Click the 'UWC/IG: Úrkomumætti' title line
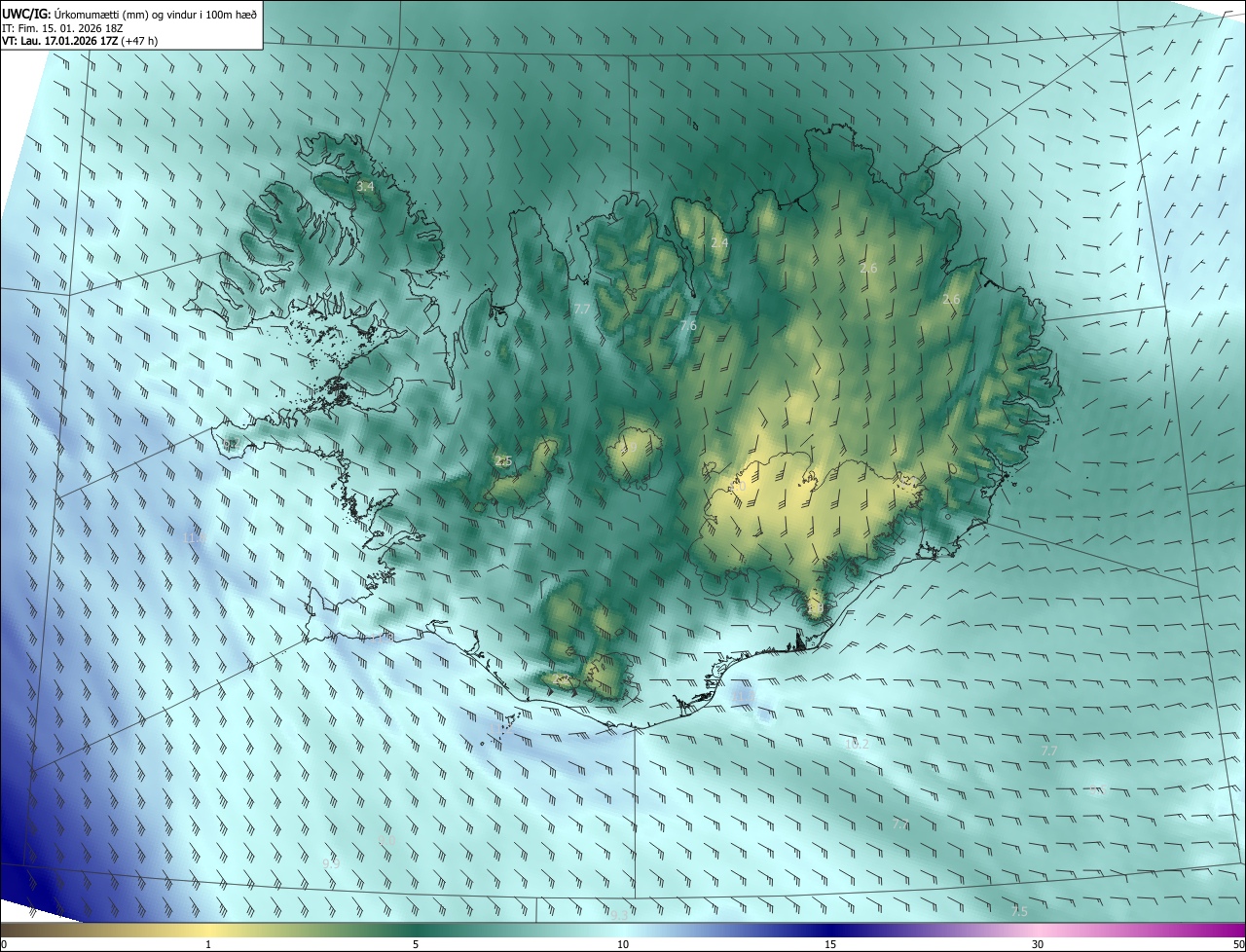Image resolution: width=1246 pixels, height=952 pixels. click(x=129, y=13)
